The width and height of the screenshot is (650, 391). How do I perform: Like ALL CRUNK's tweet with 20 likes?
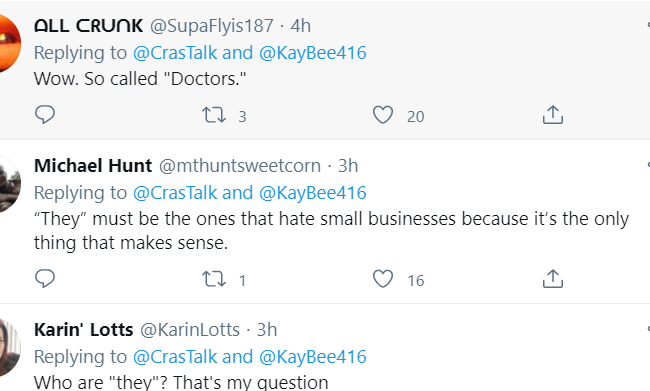tap(383, 115)
